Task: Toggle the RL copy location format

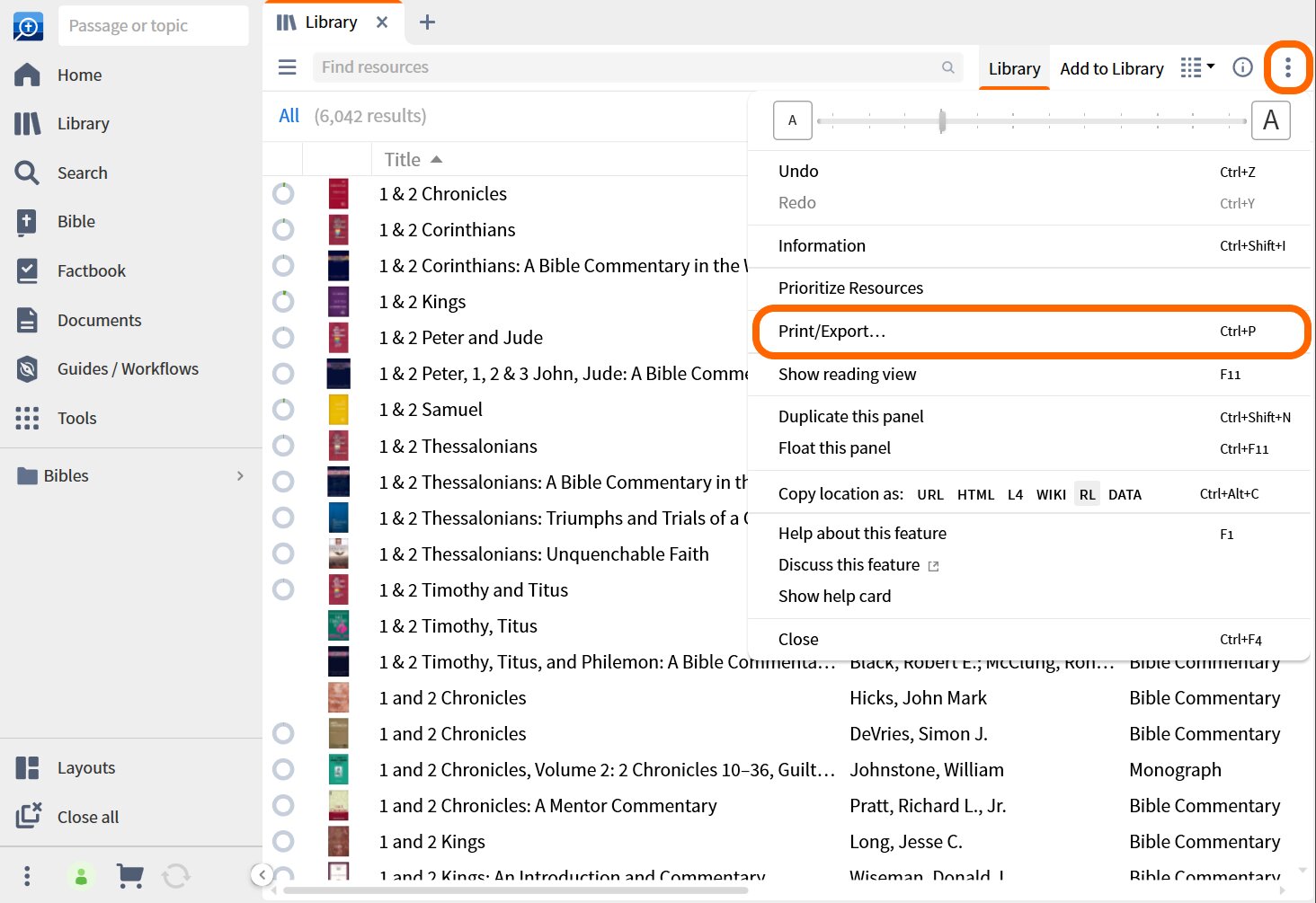Action: click(x=1087, y=493)
